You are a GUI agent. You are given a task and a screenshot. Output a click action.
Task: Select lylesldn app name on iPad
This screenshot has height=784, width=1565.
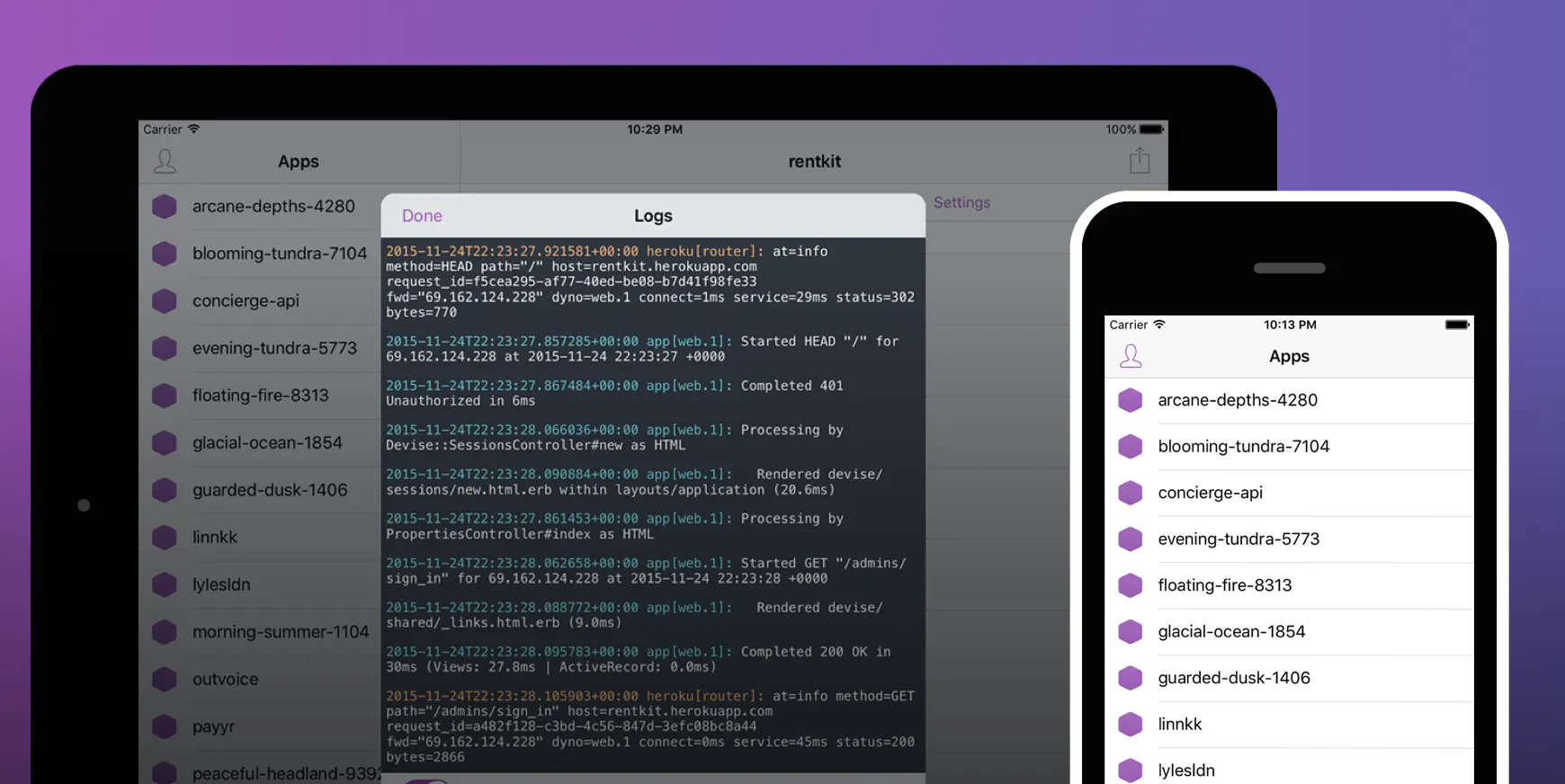[221, 584]
